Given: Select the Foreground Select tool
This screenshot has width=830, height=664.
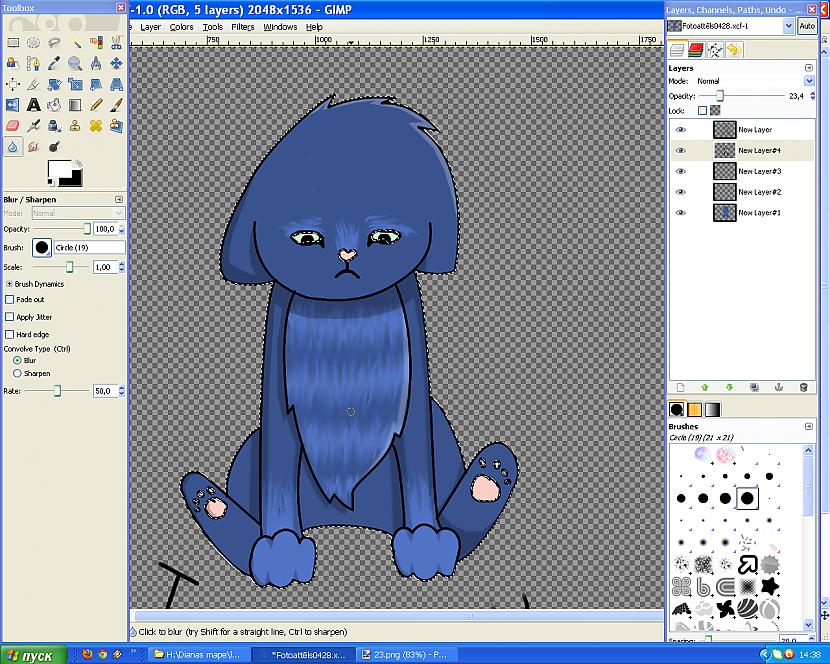Looking at the screenshot, I should tap(13, 64).
